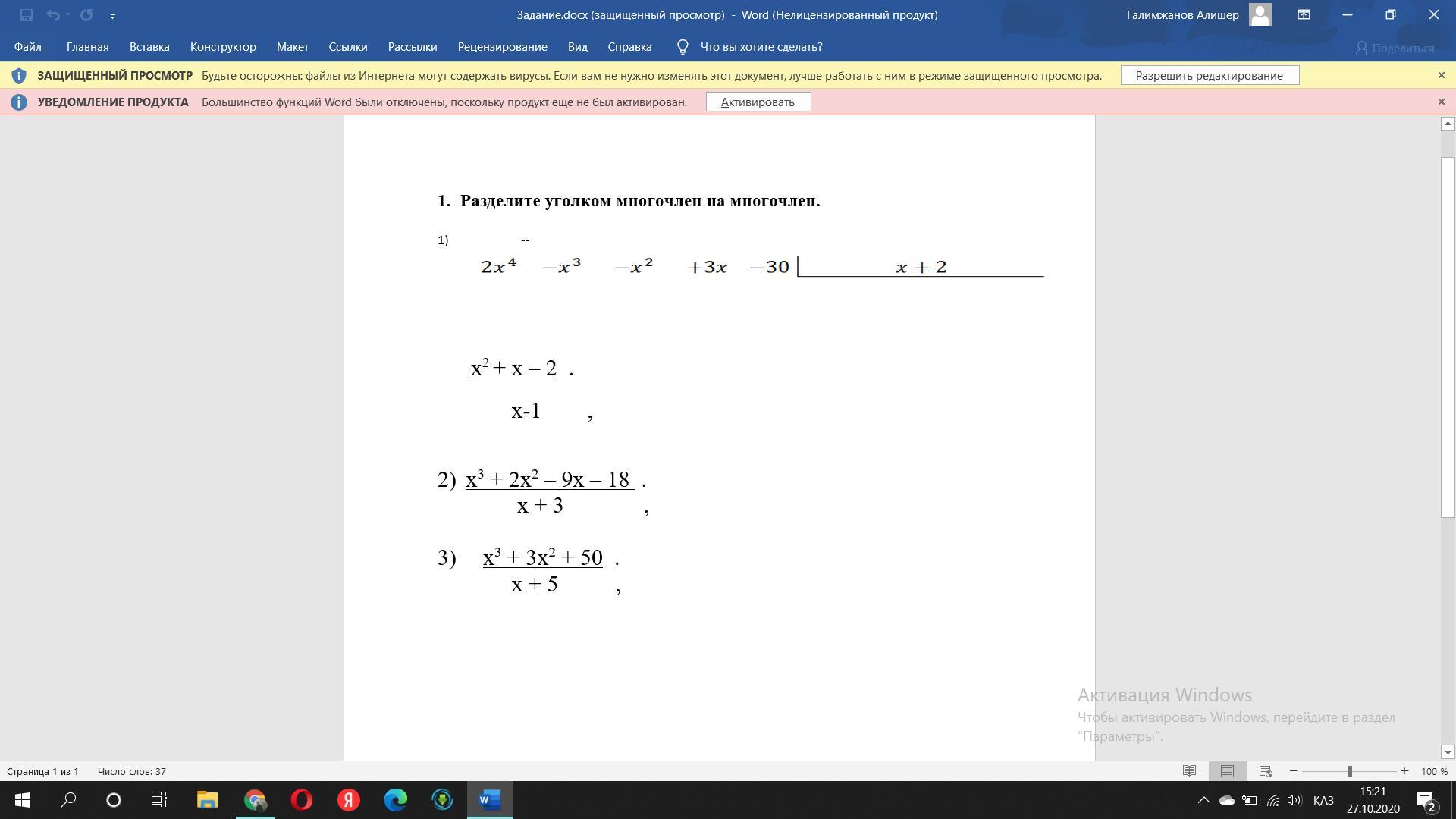This screenshot has width=1456, height=819.
Task: Open Customize Quick Access Toolbar dropdown
Action: click(x=112, y=15)
